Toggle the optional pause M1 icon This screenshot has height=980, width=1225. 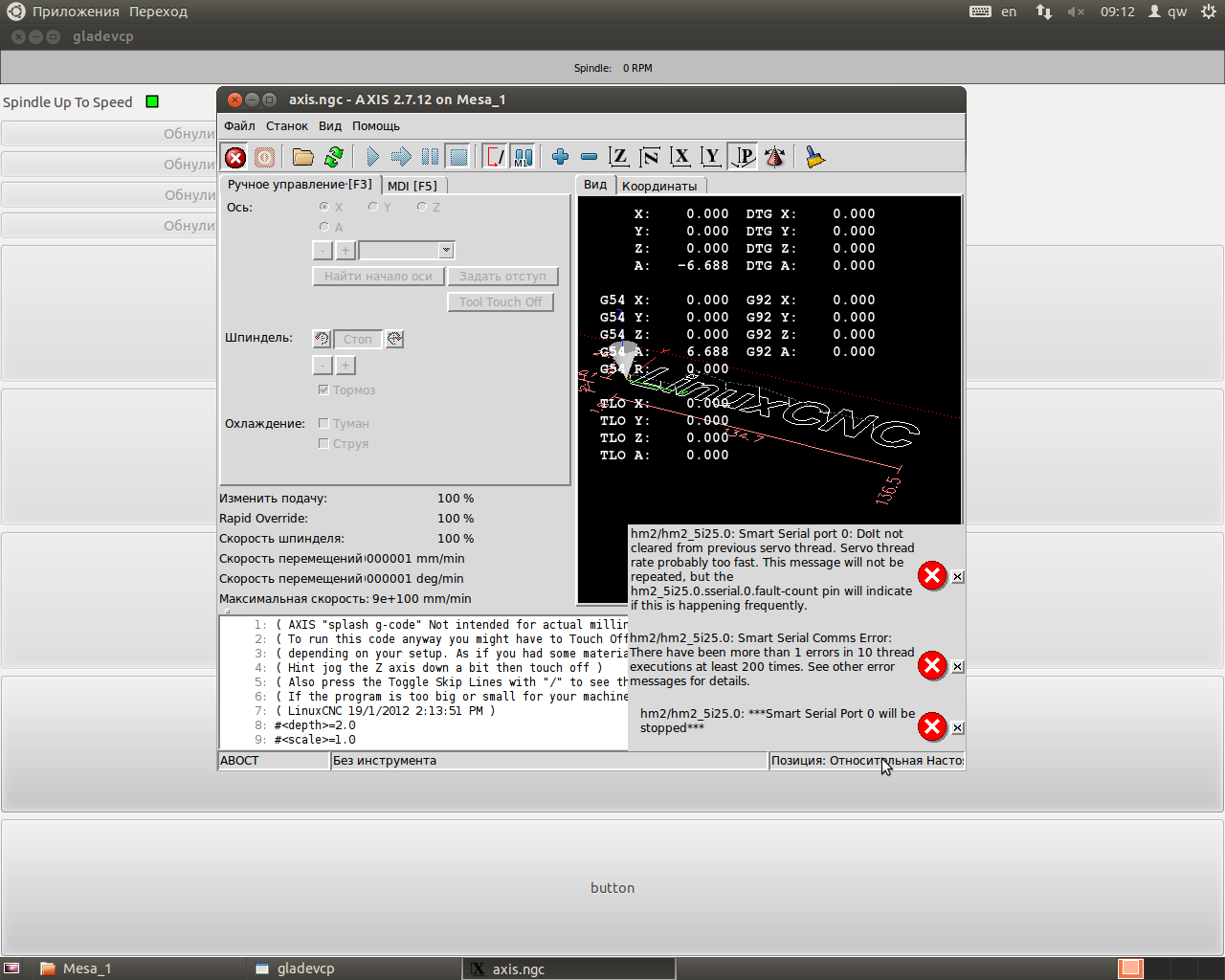pyautogui.click(x=523, y=157)
